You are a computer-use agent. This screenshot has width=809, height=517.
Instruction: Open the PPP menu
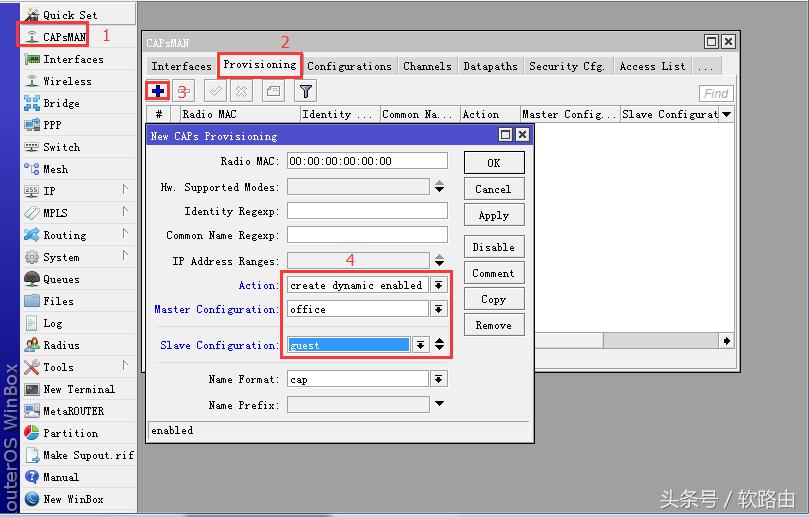pyautogui.click(x=78, y=125)
